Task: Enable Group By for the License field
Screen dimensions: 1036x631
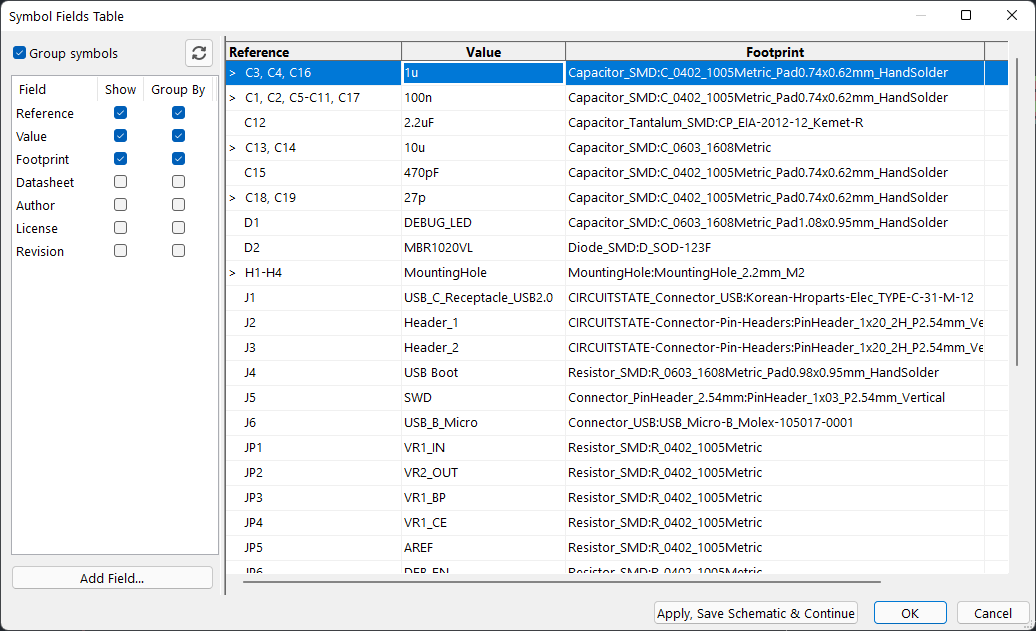Action: point(178,228)
